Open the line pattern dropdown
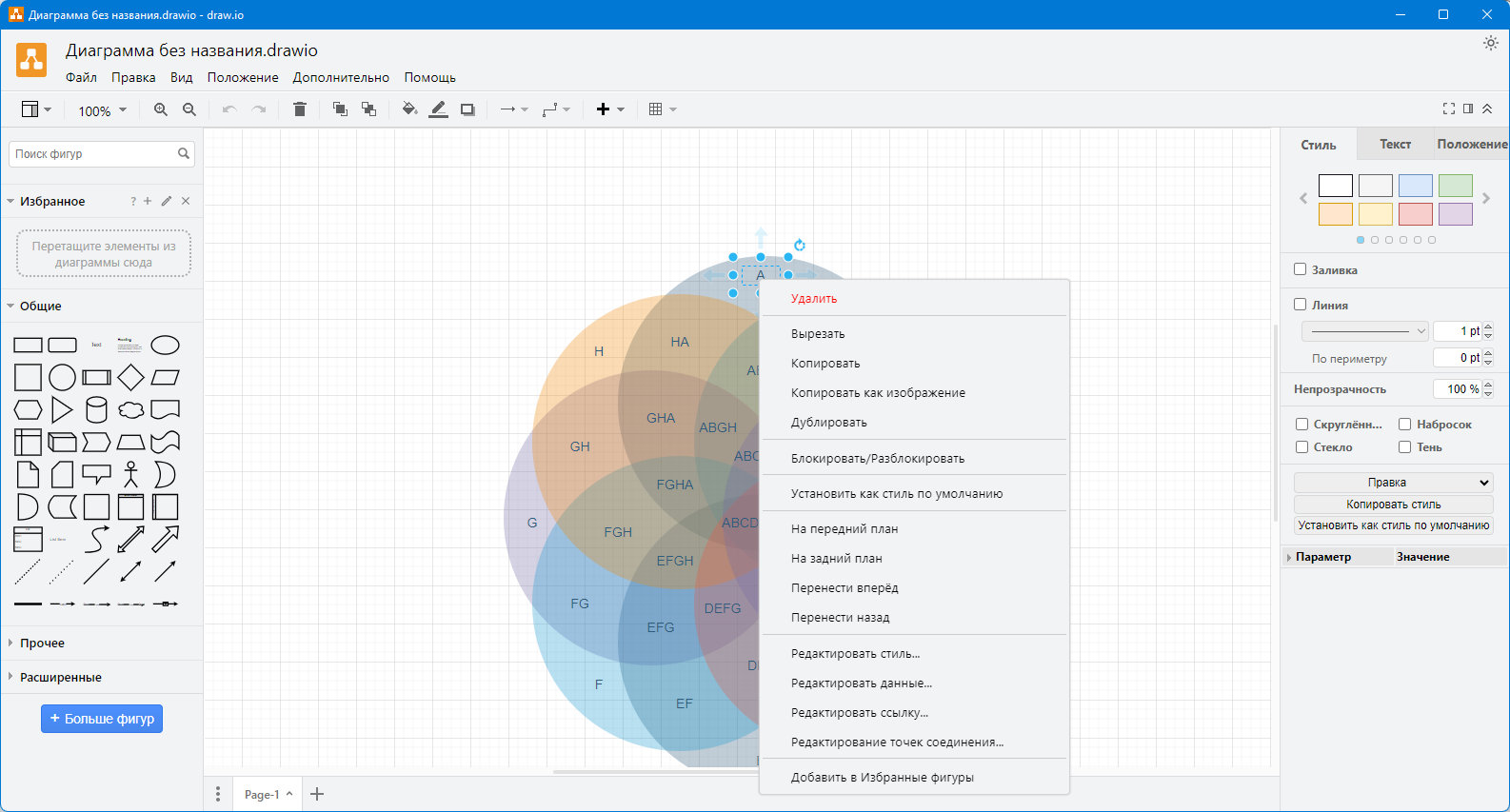Screen dimensions: 1510x812 point(1365,331)
